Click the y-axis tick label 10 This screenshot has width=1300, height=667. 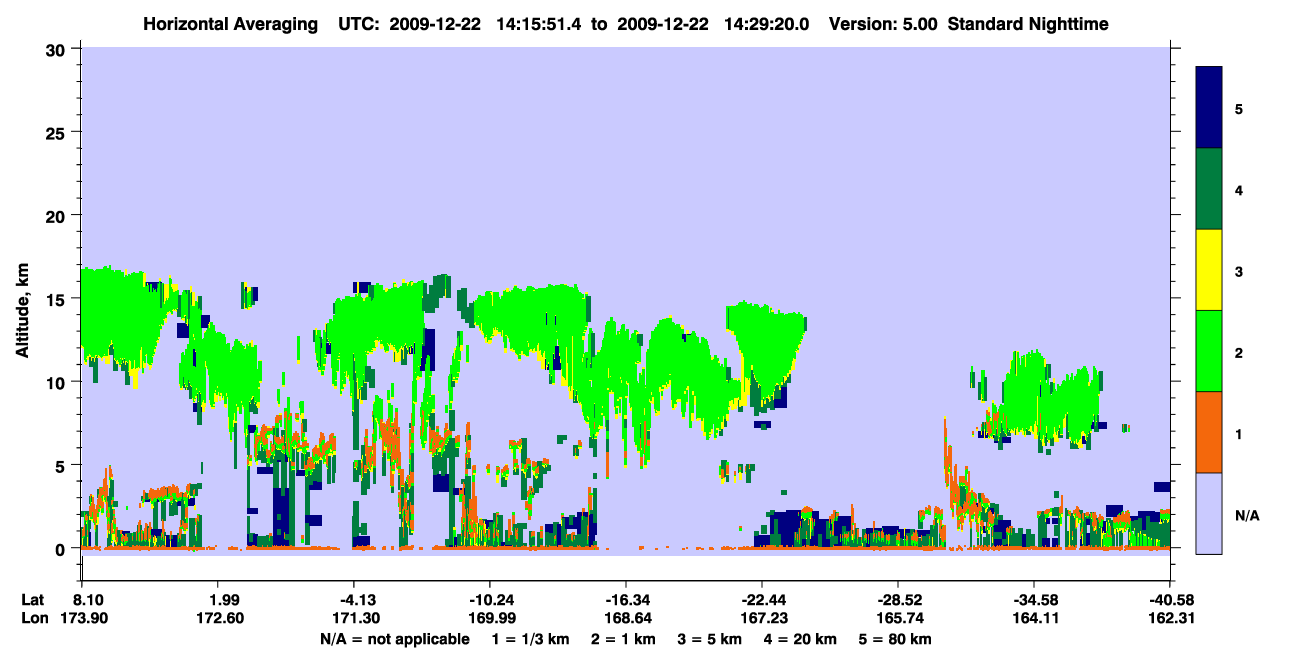coord(57,382)
